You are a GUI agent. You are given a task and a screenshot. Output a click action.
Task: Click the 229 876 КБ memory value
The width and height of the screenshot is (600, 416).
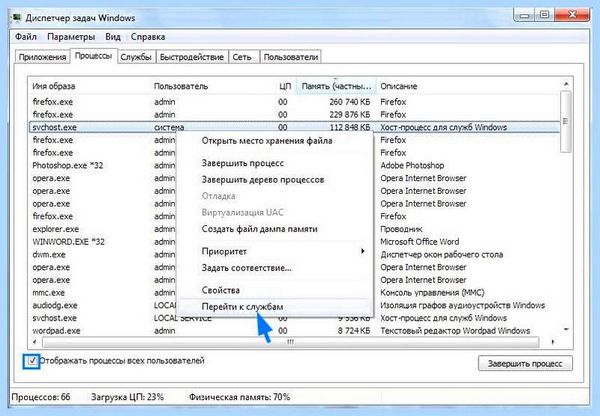coord(349,115)
